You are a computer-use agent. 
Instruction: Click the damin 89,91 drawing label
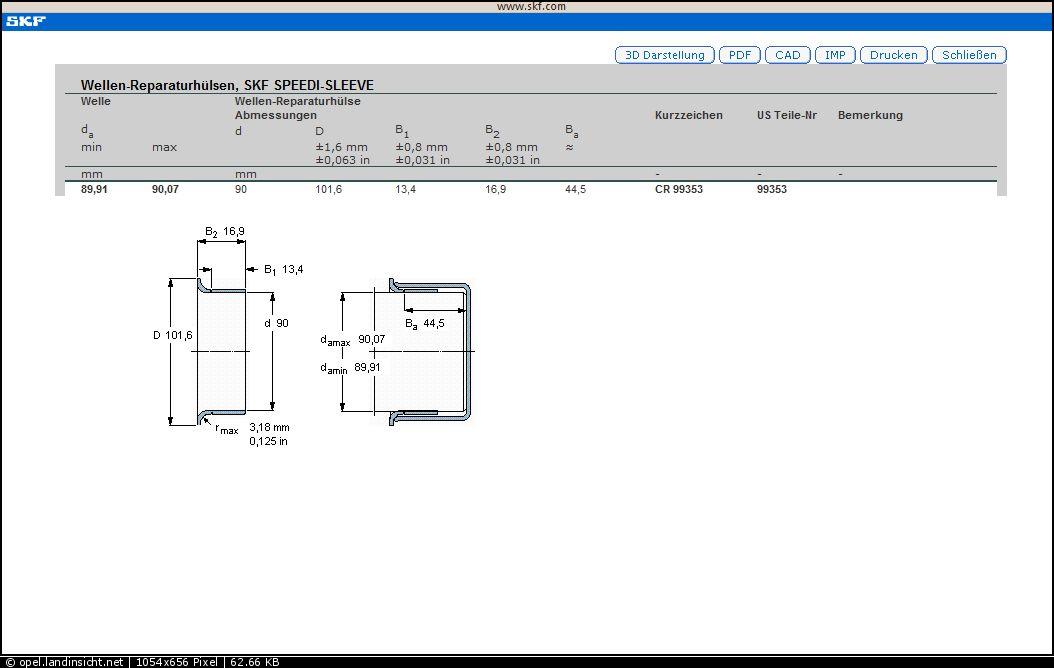[x=350, y=369]
